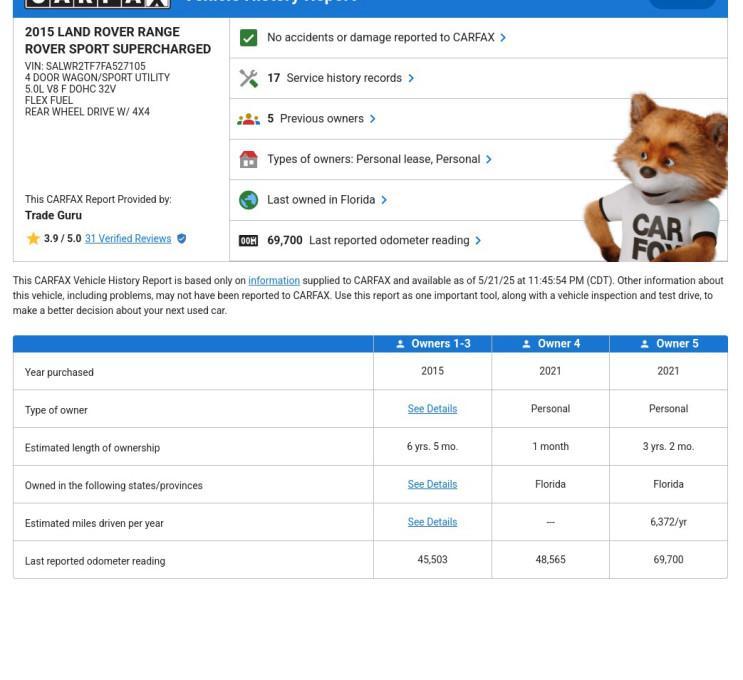Select the Owner 4 column header

click(x=551, y=344)
